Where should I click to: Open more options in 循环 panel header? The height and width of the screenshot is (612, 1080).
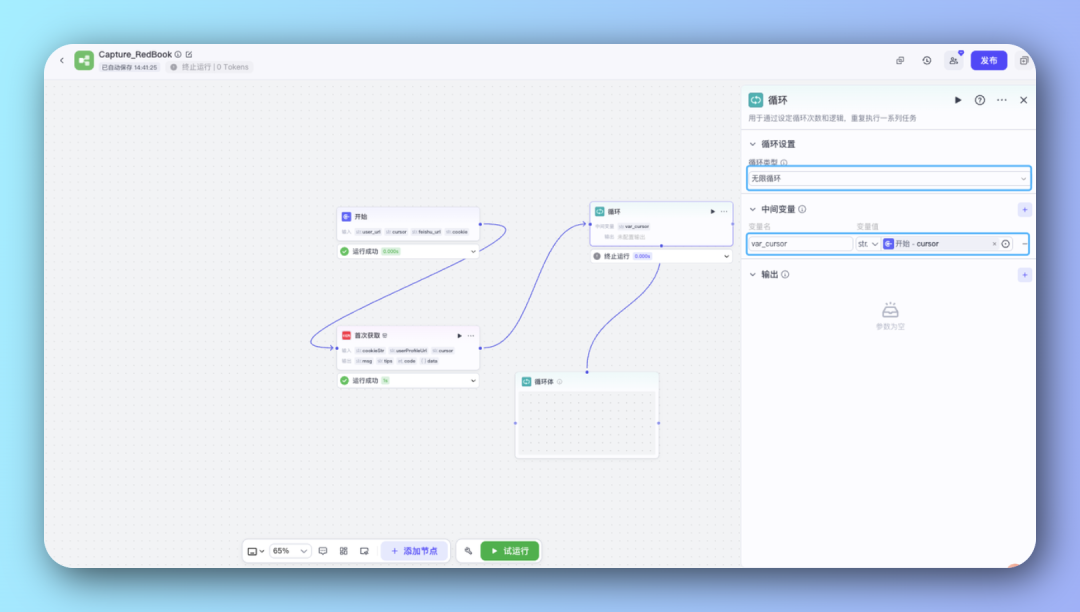(1001, 100)
